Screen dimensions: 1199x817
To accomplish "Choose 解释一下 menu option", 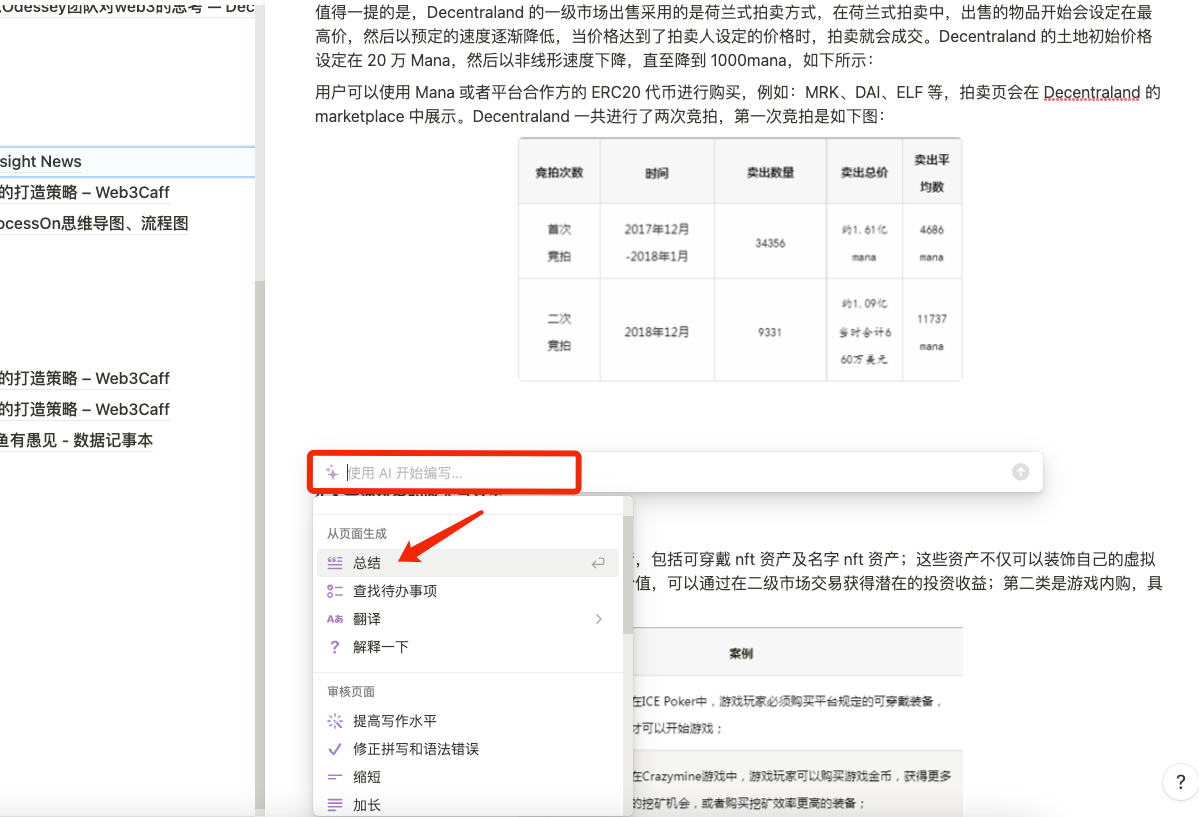I will 467,647.
